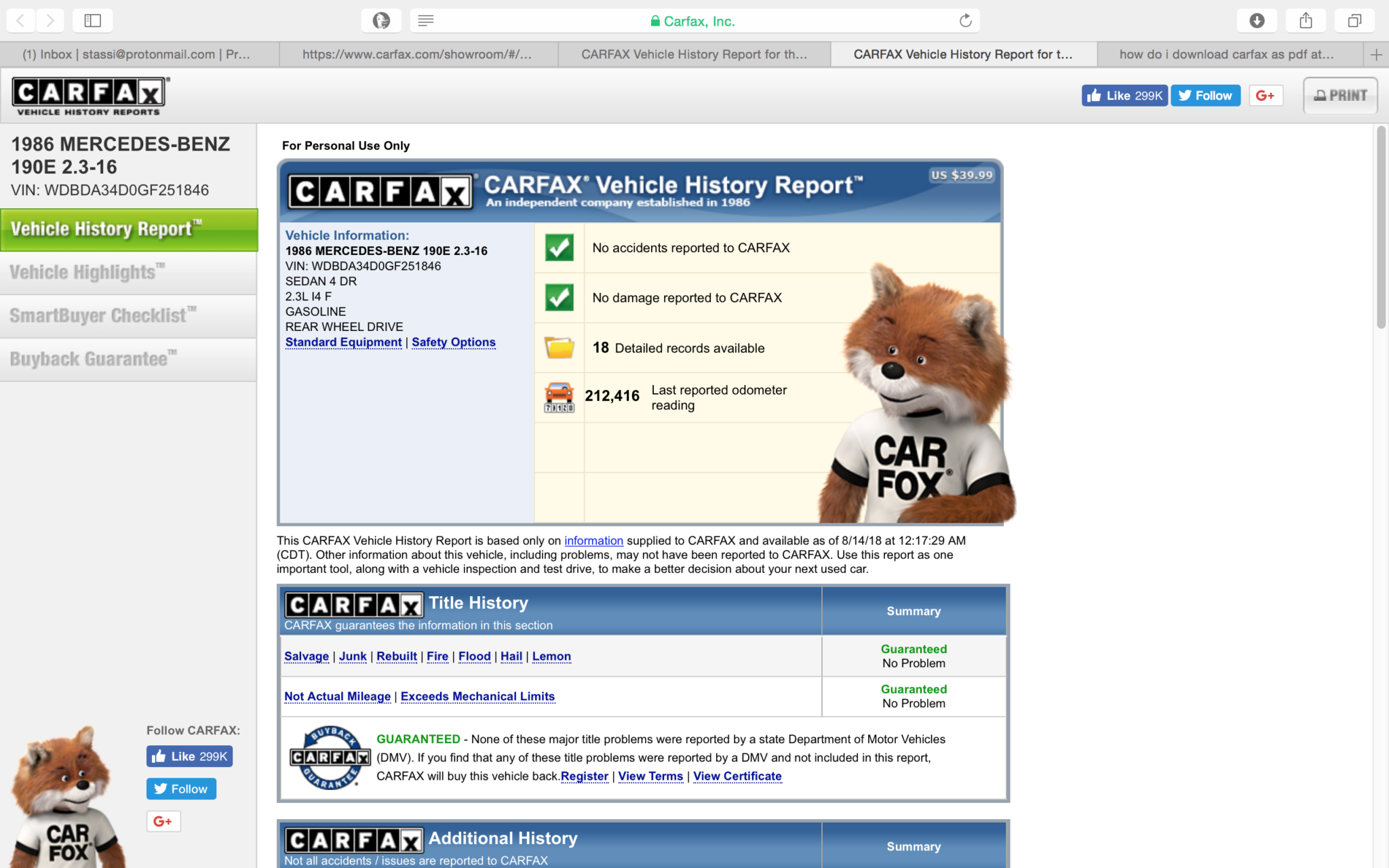This screenshot has height=868, width=1389.
Task: Switch to carfax.com/showroom tab
Action: [x=418, y=54]
